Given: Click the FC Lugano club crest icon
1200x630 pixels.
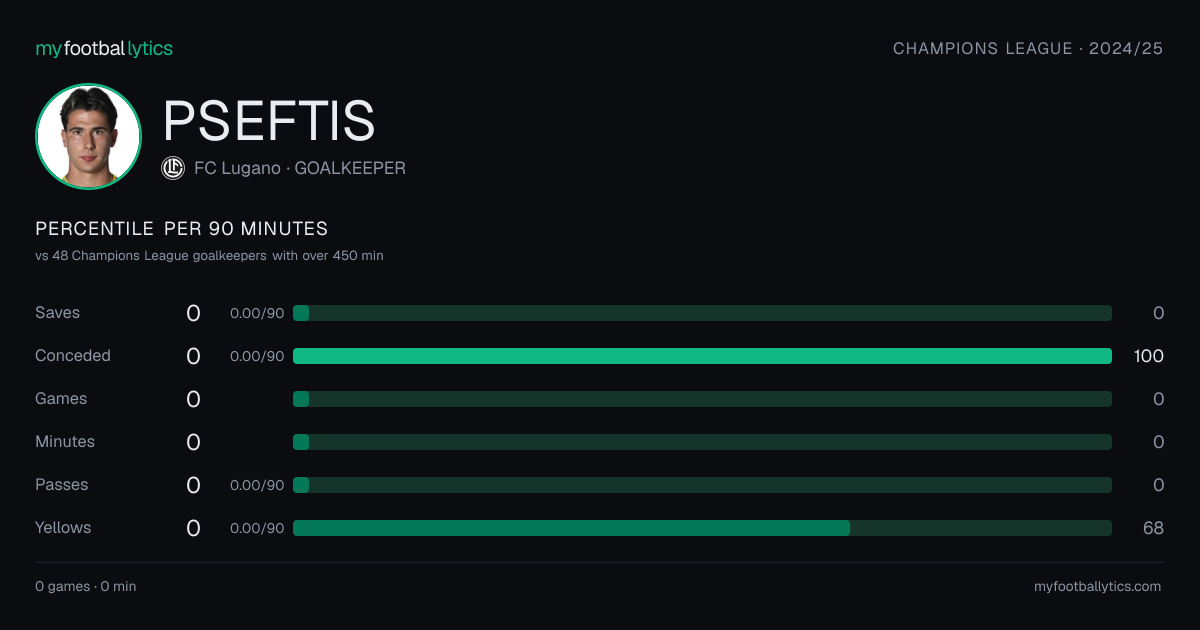Looking at the screenshot, I should coord(173,168).
